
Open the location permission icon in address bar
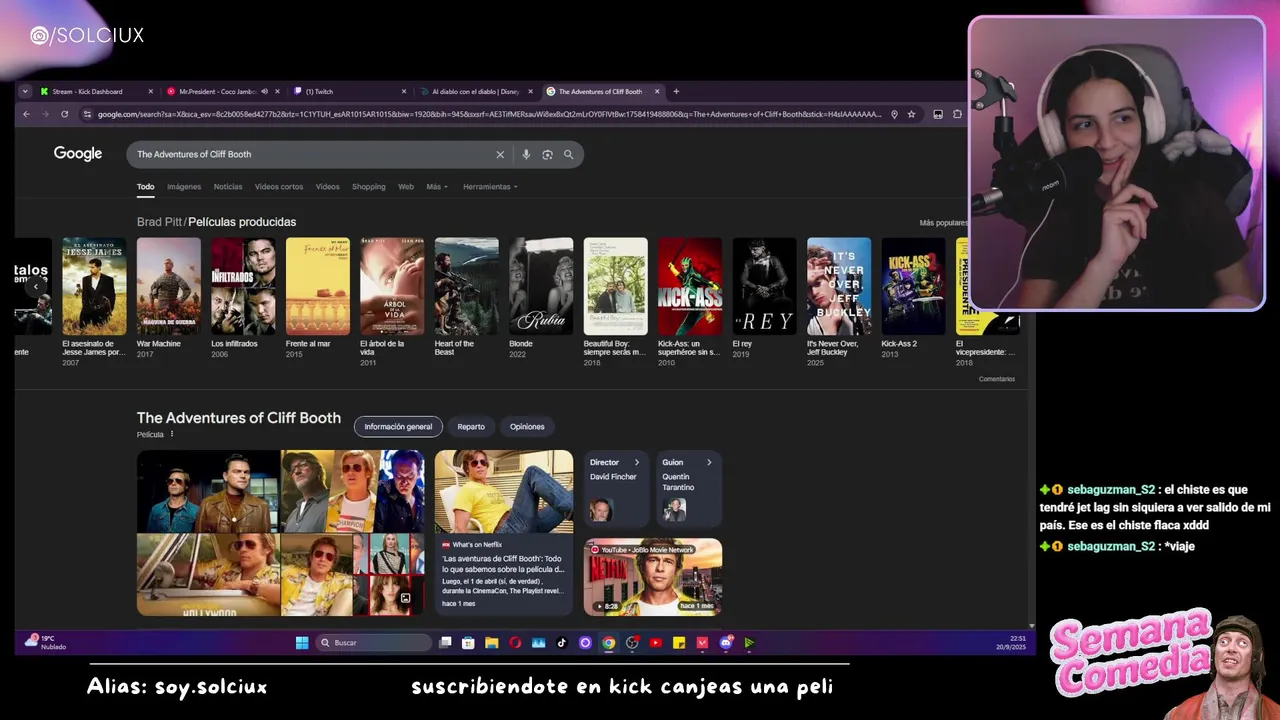pyautogui.click(x=894, y=114)
